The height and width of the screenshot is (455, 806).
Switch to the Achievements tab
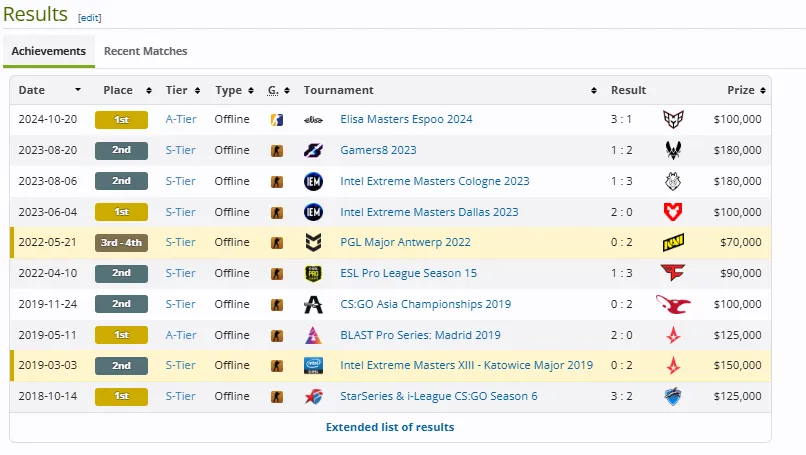[49, 51]
